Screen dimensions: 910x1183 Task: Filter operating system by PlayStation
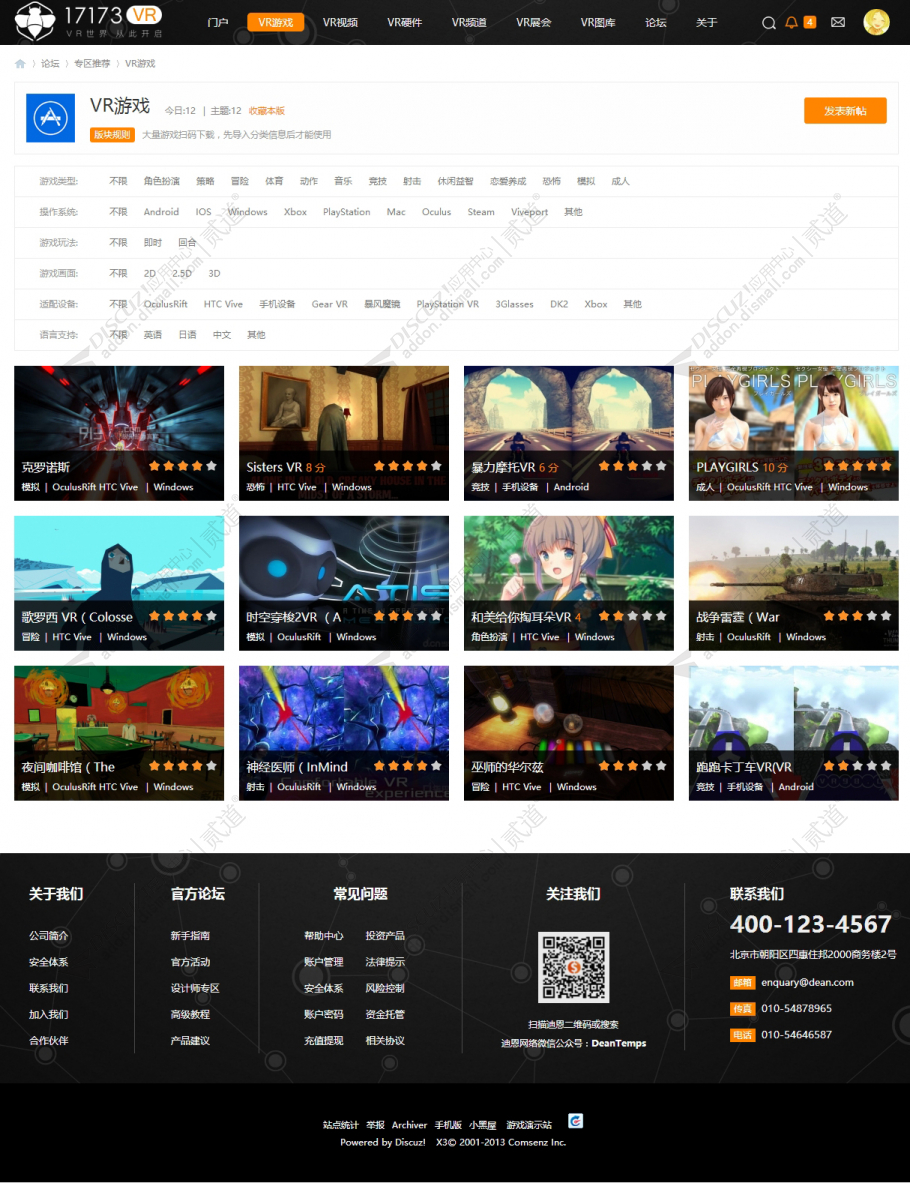pos(346,212)
